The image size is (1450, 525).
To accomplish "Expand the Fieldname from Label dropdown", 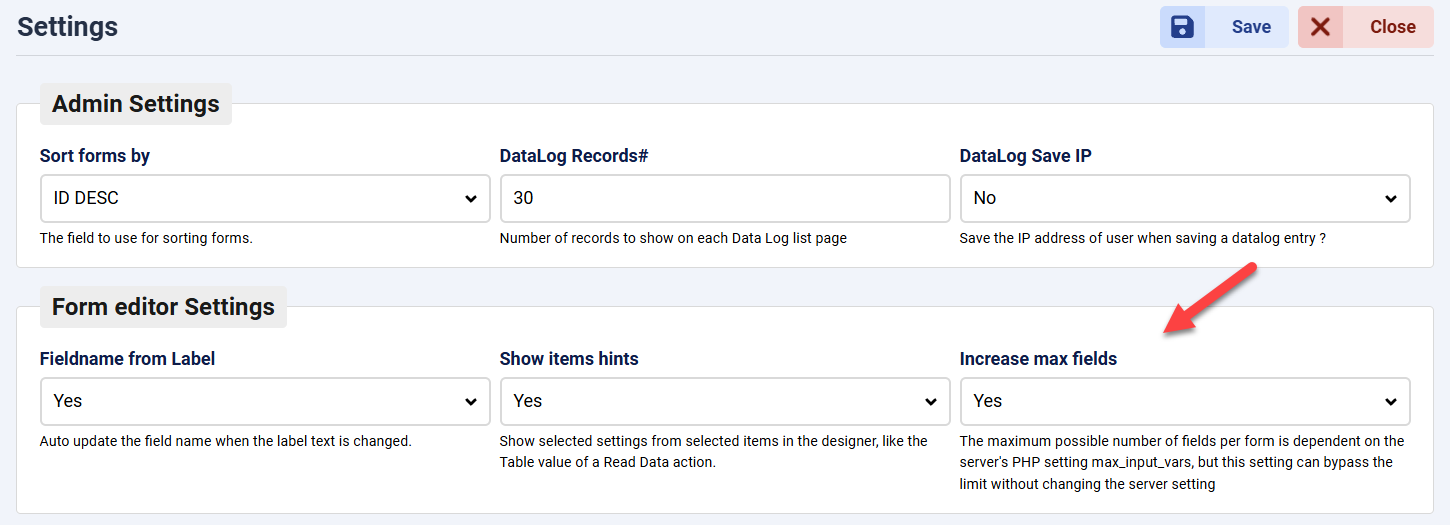I will click(265, 401).
